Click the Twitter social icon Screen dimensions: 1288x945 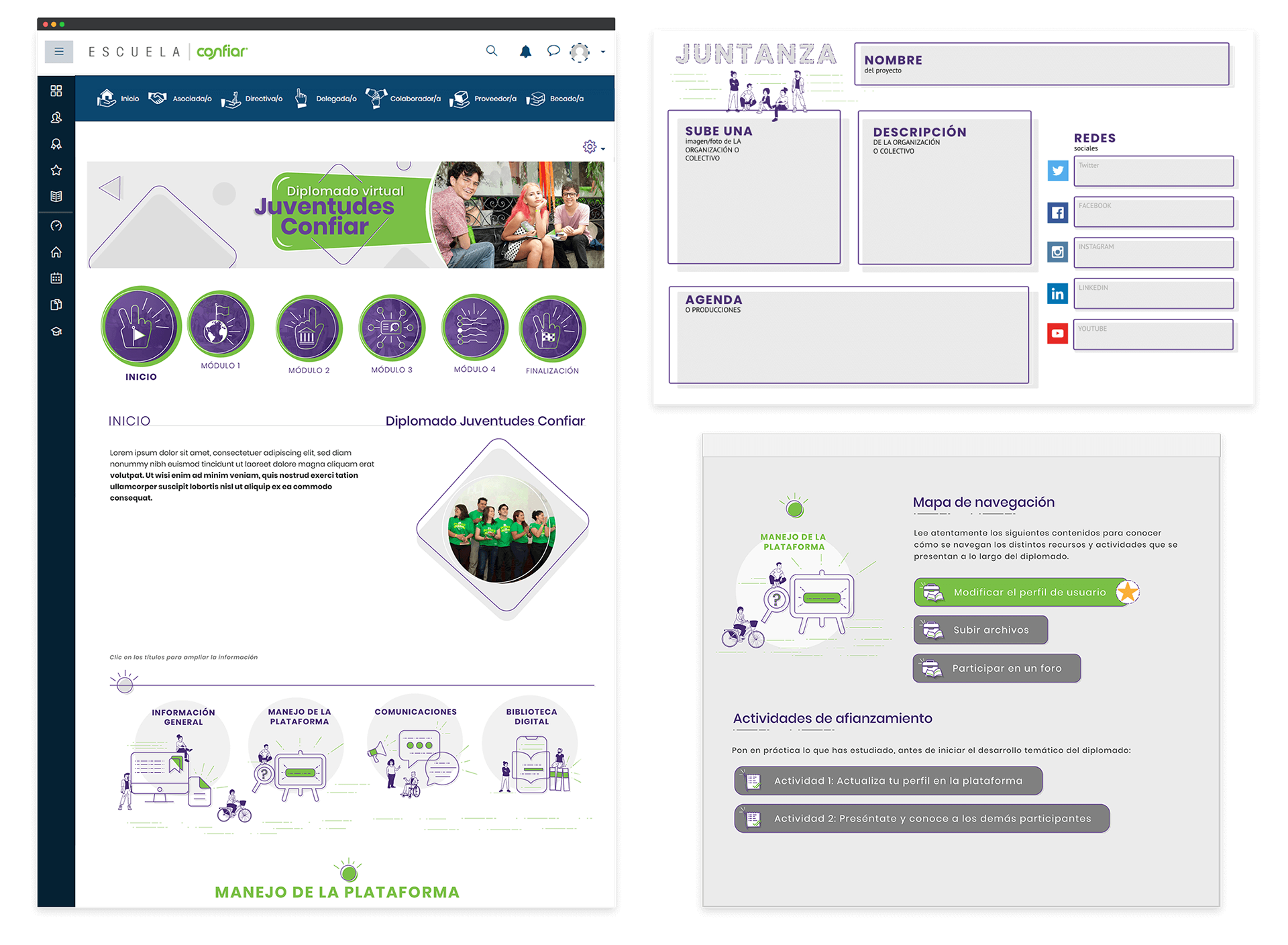[x=1057, y=170]
